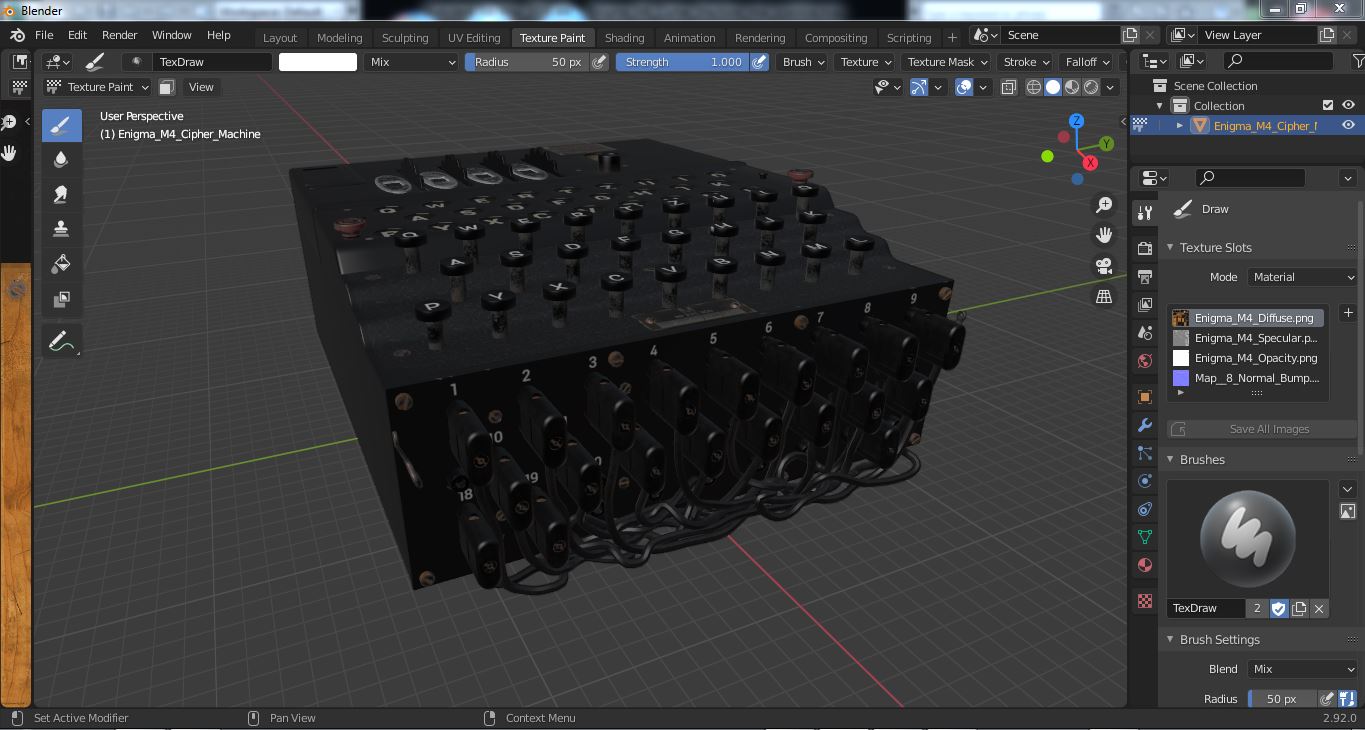This screenshot has width=1365, height=730.
Task: Switch perspective/orthographic grid icon
Action: point(1104,297)
